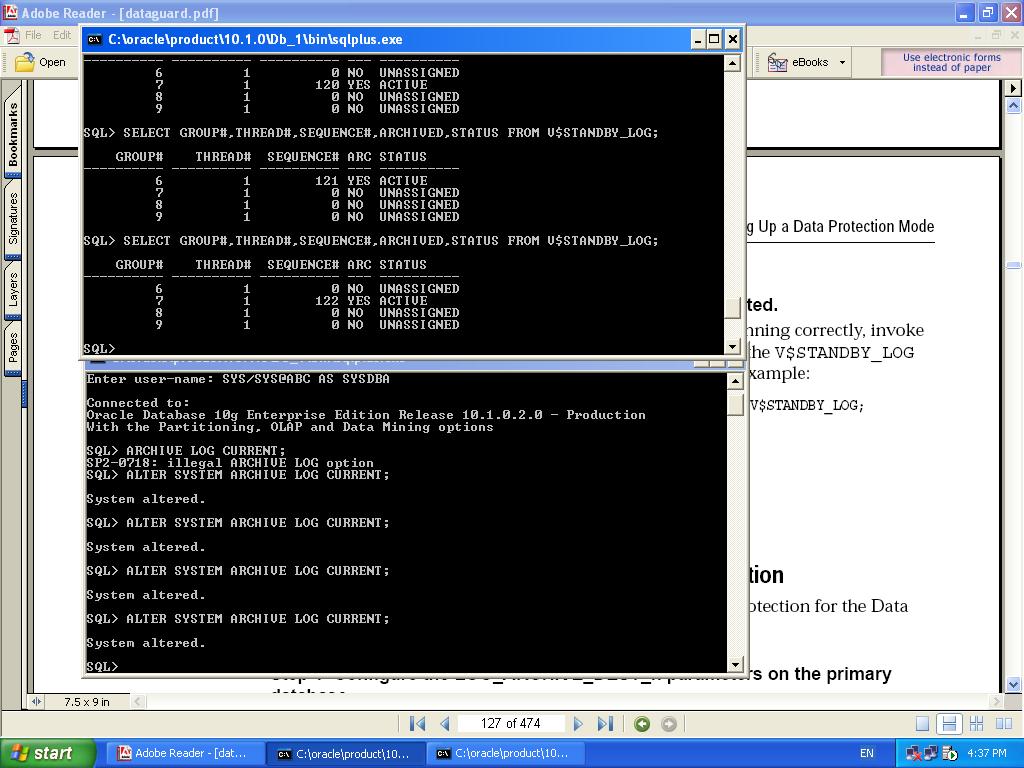Click Adobe Reader document scroll down arrow

(1014, 684)
